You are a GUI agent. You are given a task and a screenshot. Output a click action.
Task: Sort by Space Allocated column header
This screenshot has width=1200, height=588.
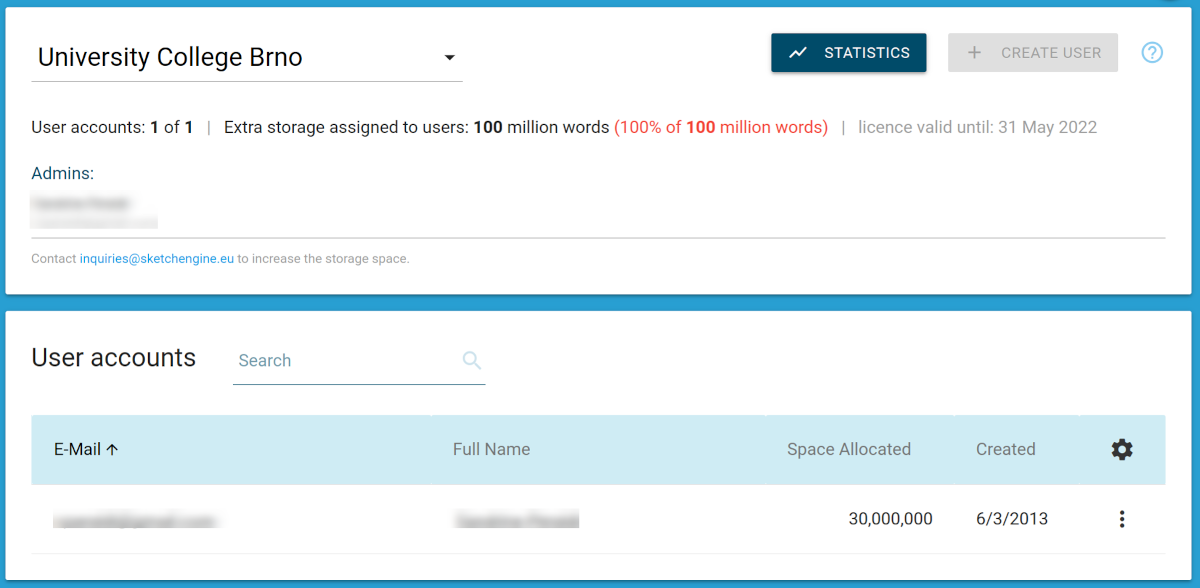coord(848,450)
